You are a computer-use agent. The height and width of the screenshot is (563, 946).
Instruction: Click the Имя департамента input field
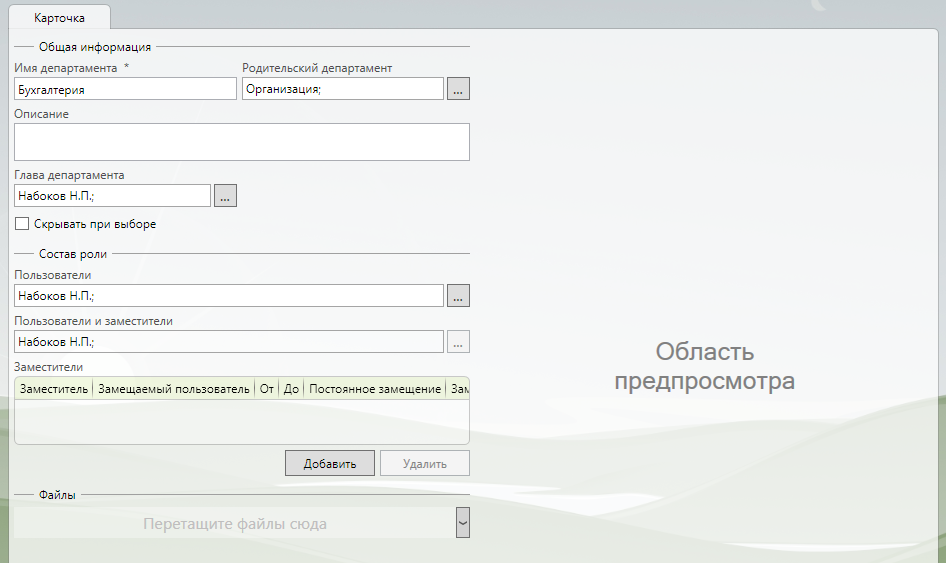click(x=125, y=89)
